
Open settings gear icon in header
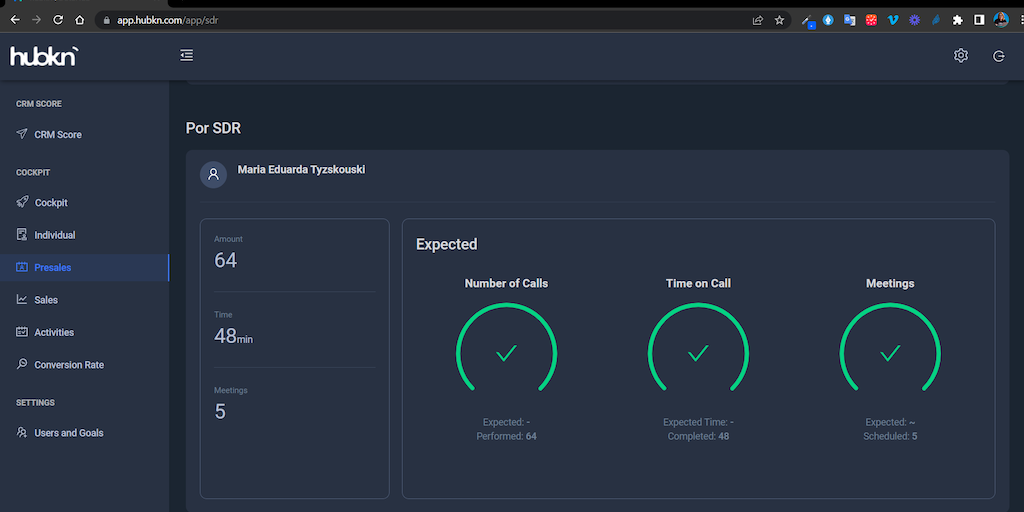961,56
